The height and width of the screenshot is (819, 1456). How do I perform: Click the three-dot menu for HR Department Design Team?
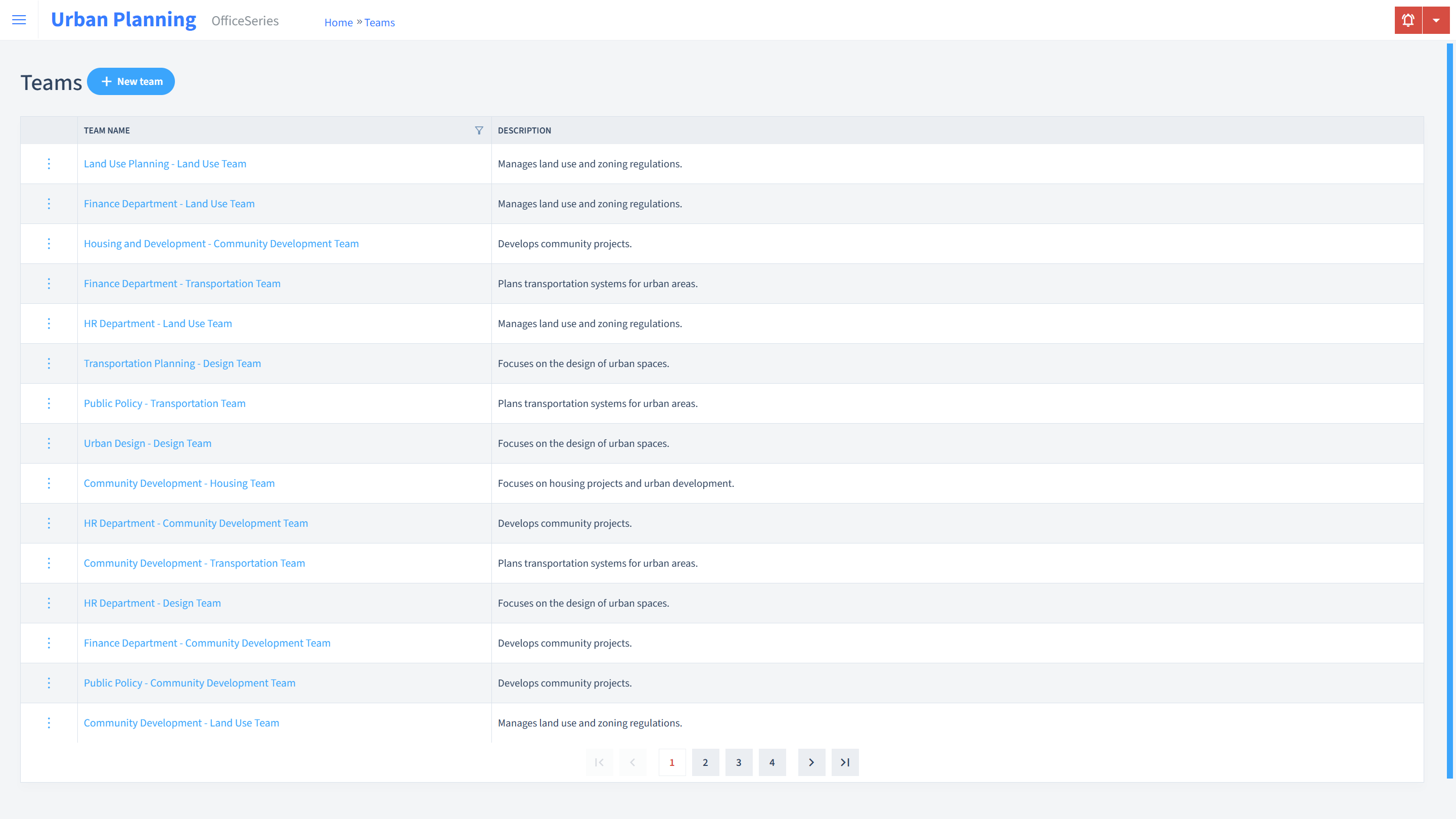point(49,603)
